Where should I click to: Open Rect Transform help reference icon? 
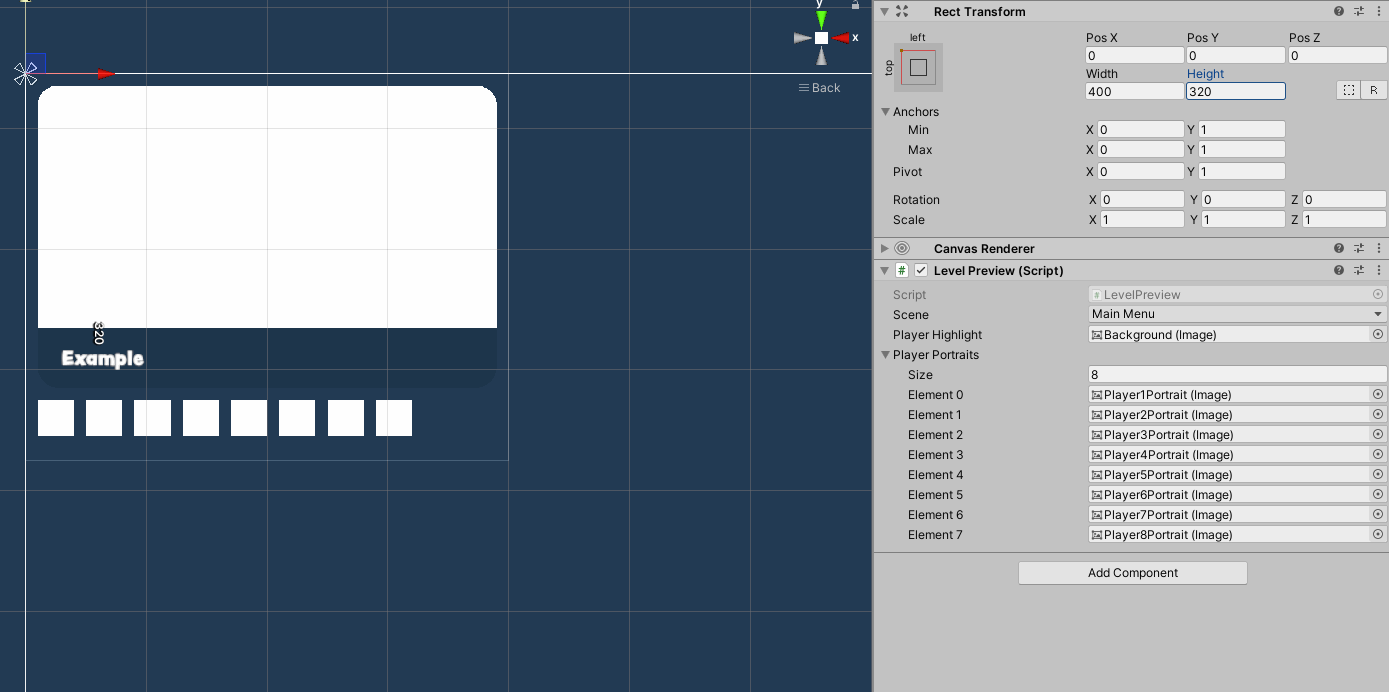tap(1339, 11)
